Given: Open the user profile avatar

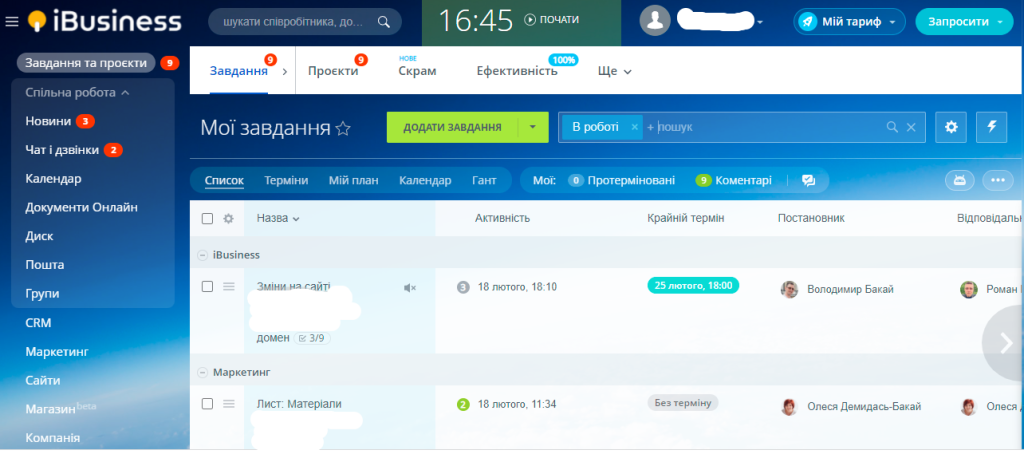Looking at the screenshot, I should pyautogui.click(x=655, y=21).
